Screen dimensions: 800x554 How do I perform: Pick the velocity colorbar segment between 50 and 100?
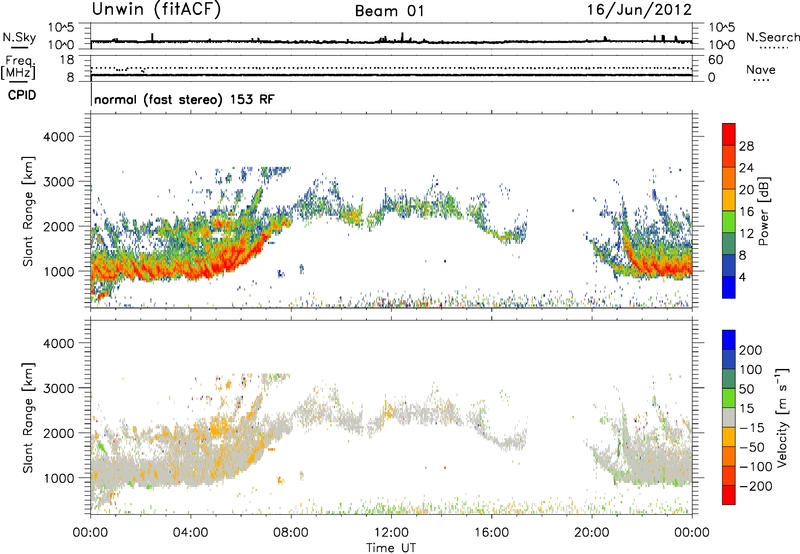click(x=729, y=379)
